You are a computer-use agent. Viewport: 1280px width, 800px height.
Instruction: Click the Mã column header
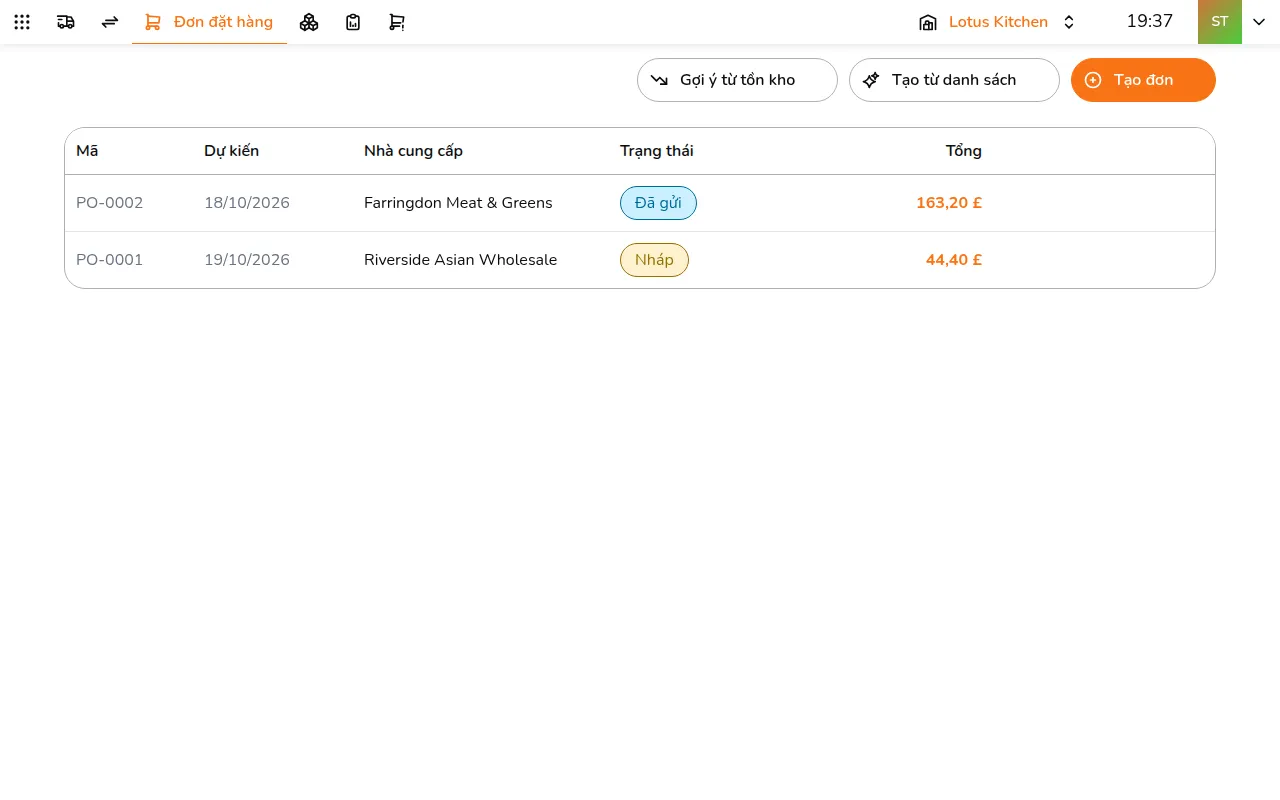point(87,151)
